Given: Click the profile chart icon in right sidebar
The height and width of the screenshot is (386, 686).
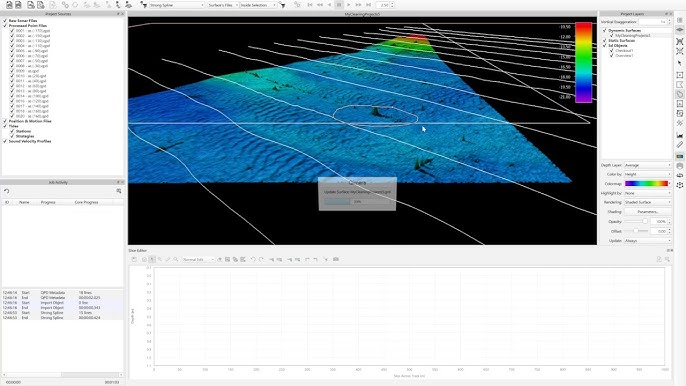Looking at the screenshot, I should [x=679, y=135].
